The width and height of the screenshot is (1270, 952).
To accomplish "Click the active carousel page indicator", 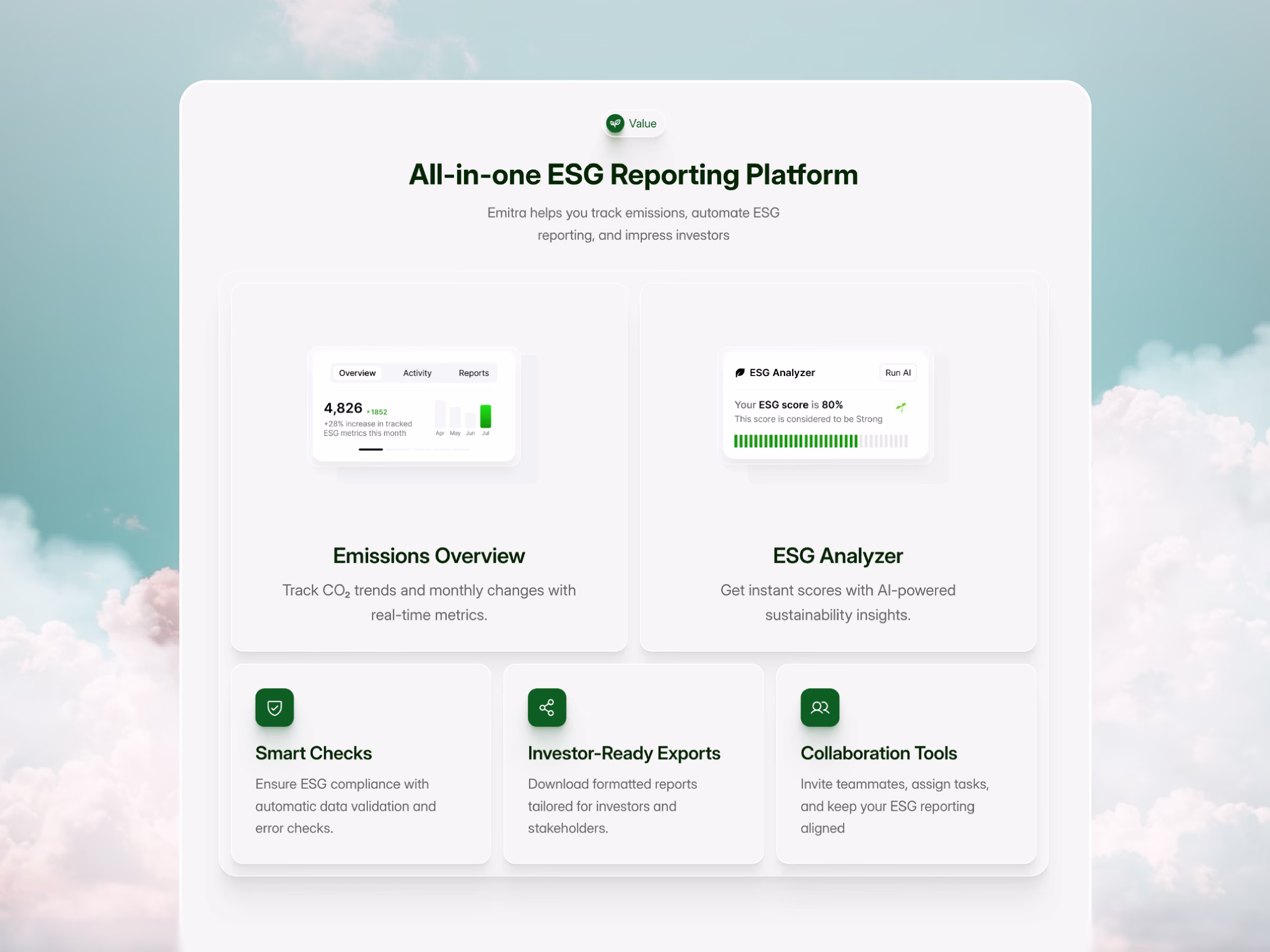I will click(370, 450).
